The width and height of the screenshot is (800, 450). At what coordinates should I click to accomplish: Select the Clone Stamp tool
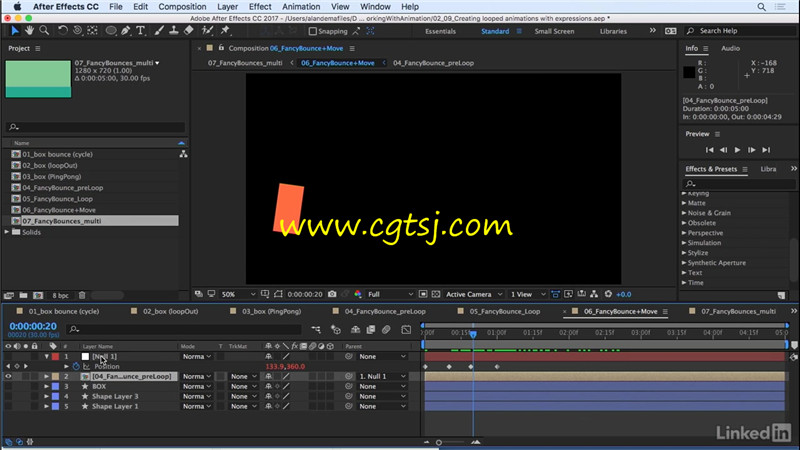pos(174,31)
